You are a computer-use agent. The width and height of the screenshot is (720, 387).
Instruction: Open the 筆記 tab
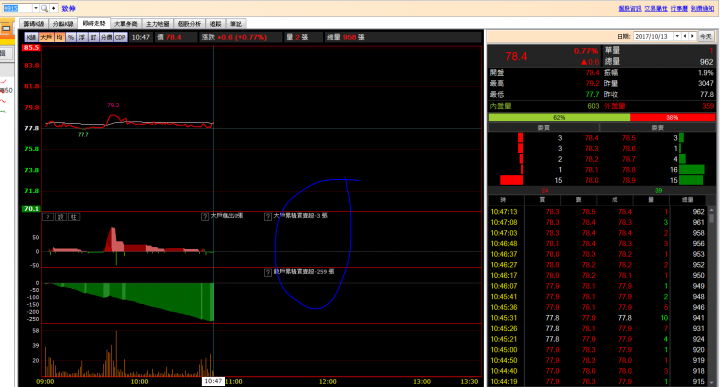pyautogui.click(x=236, y=24)
